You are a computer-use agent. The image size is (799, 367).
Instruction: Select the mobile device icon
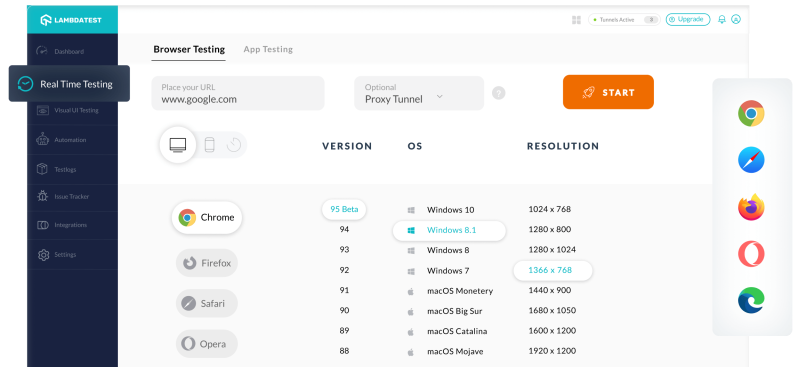[209, 145]
